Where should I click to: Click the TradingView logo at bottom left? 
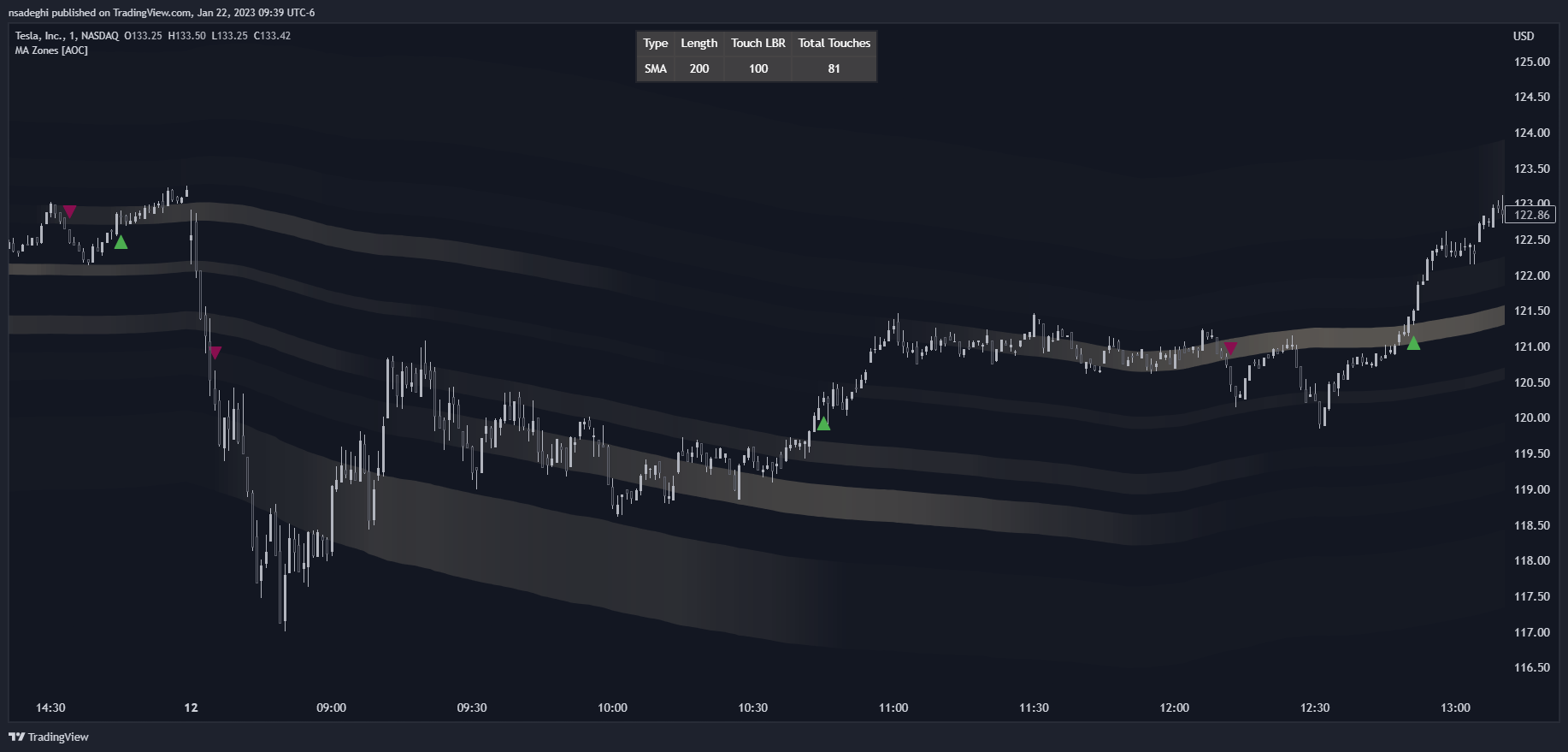click(x=49, y=737)
